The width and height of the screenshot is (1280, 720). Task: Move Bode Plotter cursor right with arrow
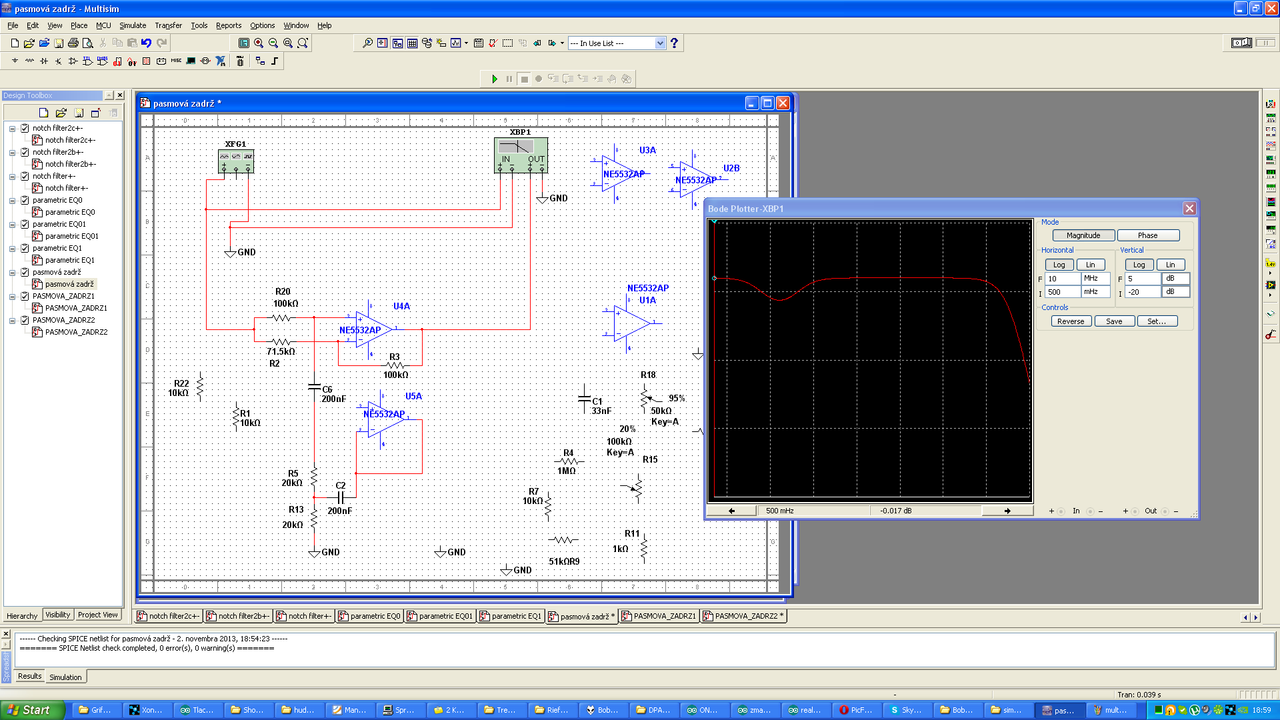pos(1007,510)
